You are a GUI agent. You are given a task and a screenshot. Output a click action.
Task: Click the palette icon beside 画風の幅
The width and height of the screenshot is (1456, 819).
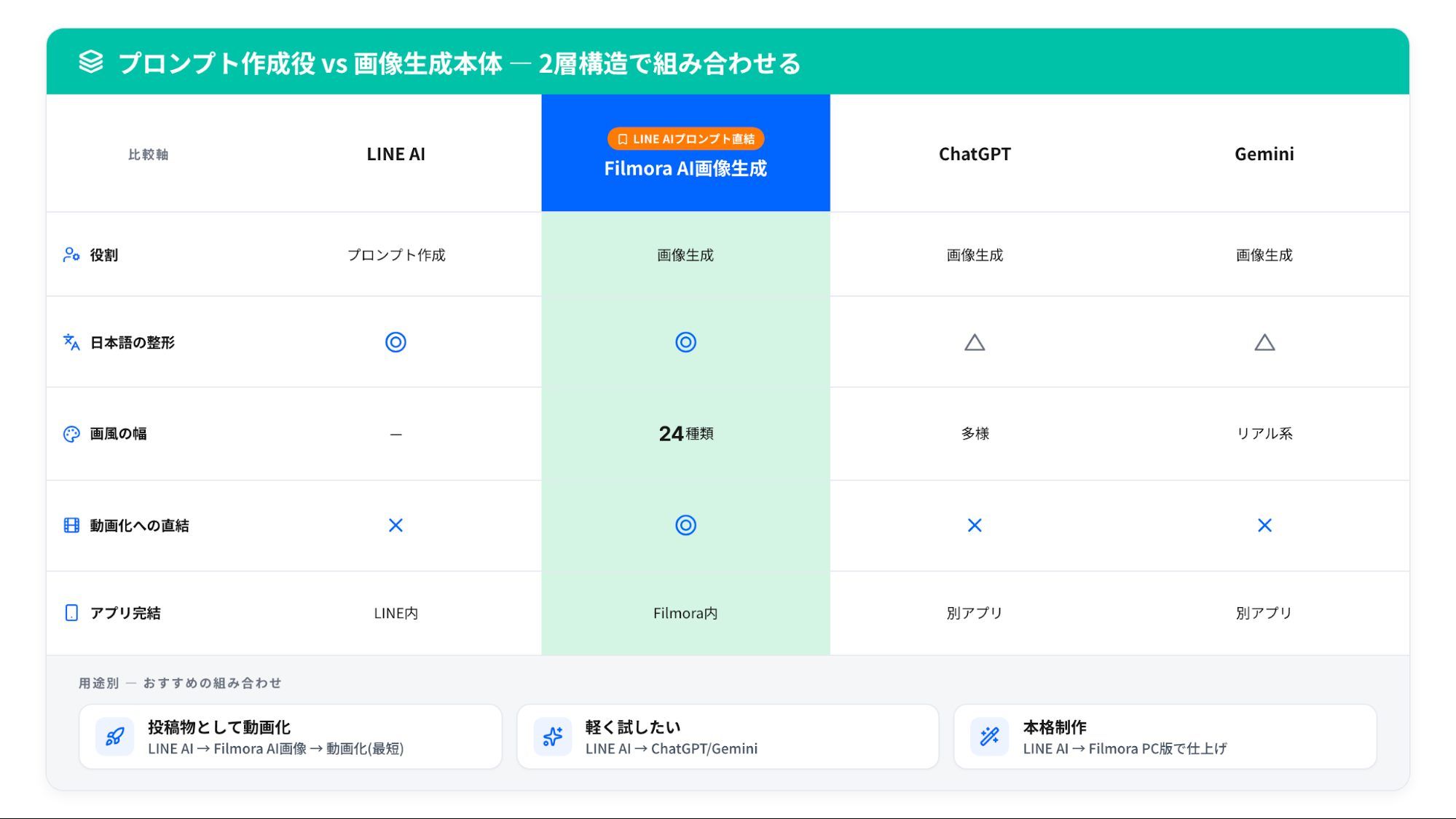pyautogui.click(x=71, y=434)
